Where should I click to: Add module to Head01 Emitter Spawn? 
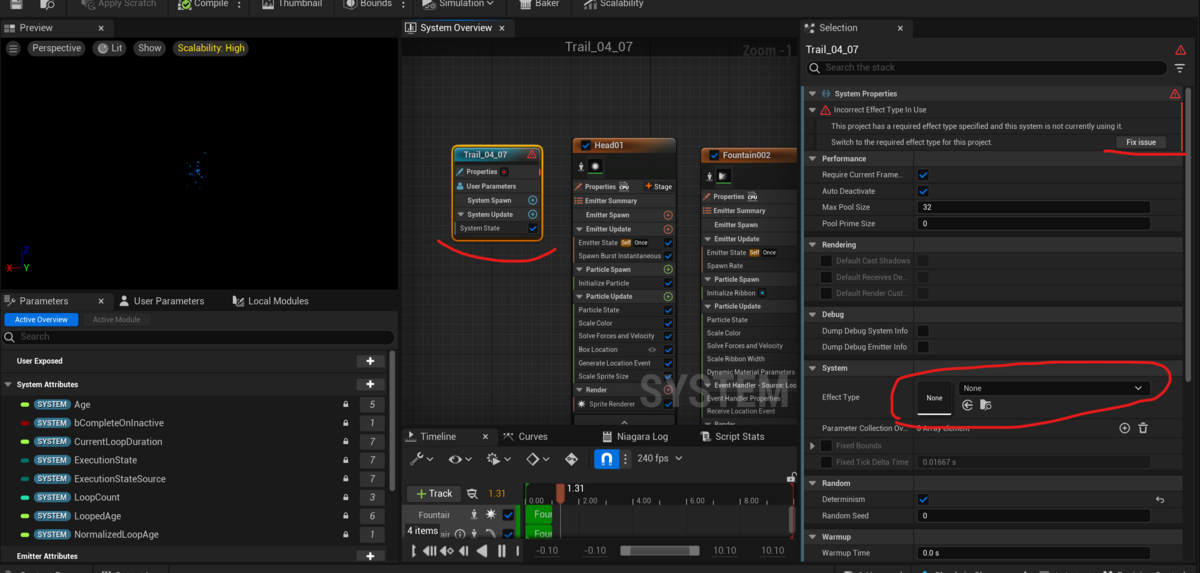(668, 215)
